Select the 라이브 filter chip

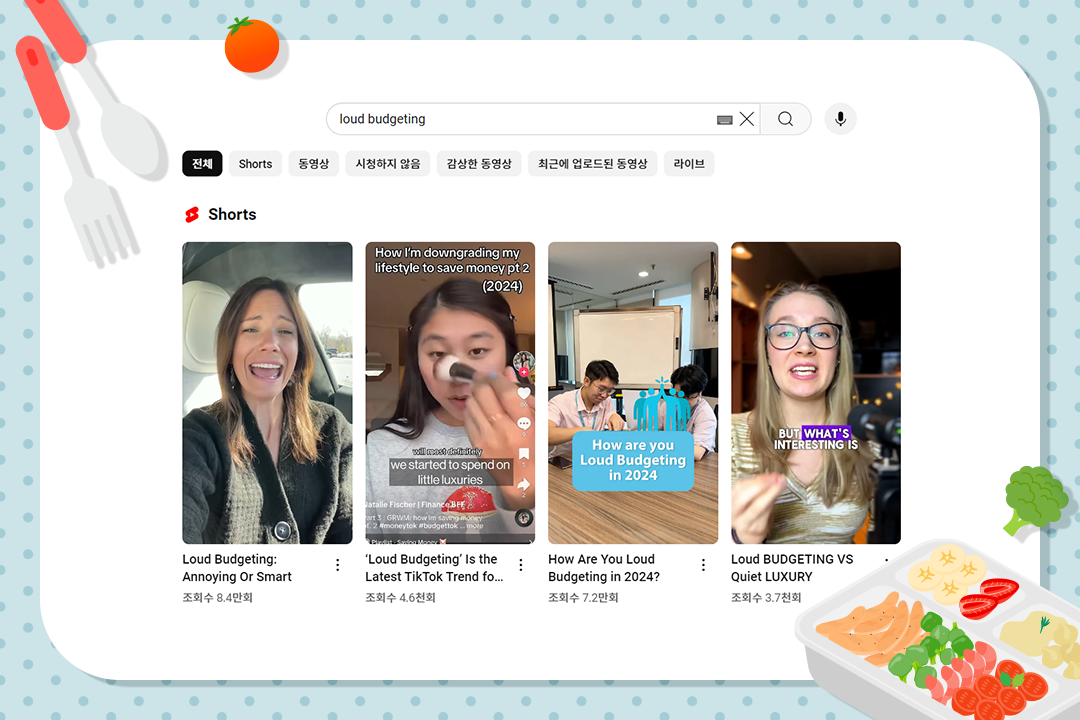[x=689, y=164]
